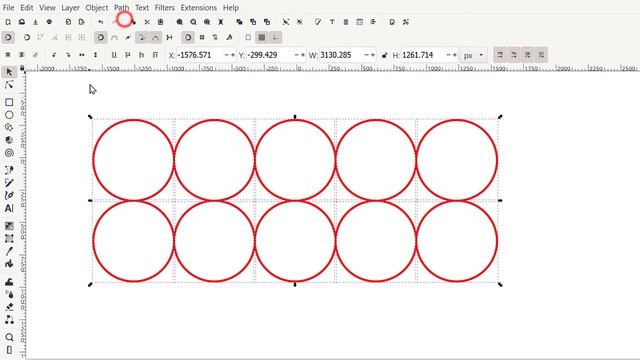Screen dimensions: 640x360
Task: Select the Node editing tool
Action: (x=9, y=85)
